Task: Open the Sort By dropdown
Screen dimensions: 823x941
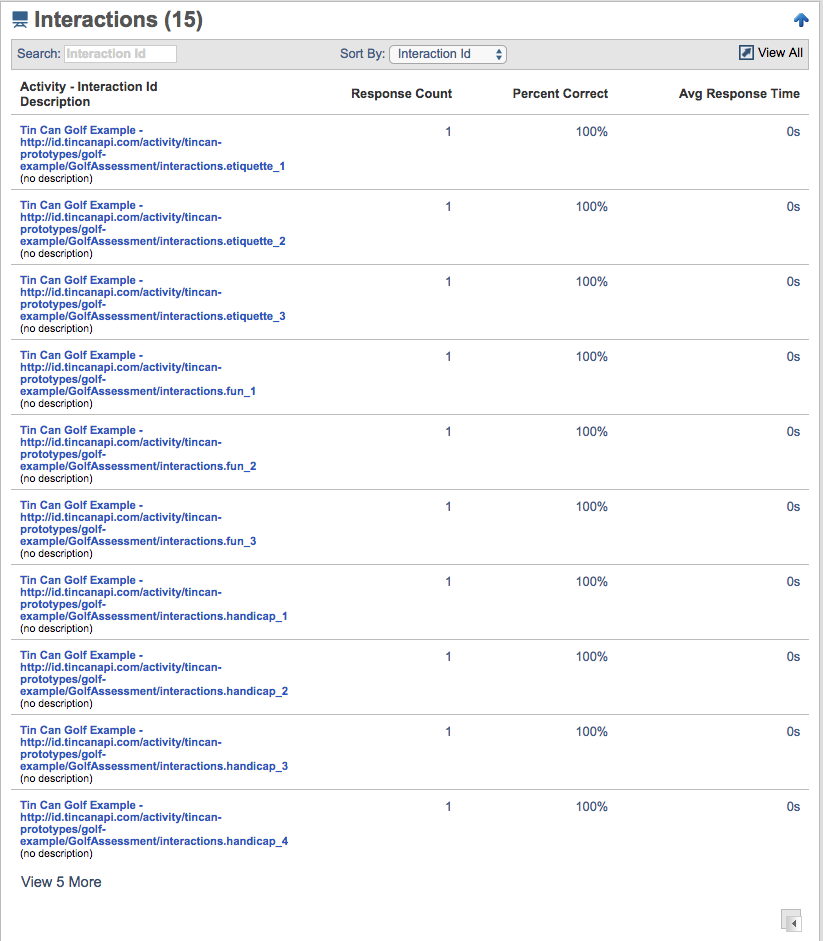Action: point(448,54)
